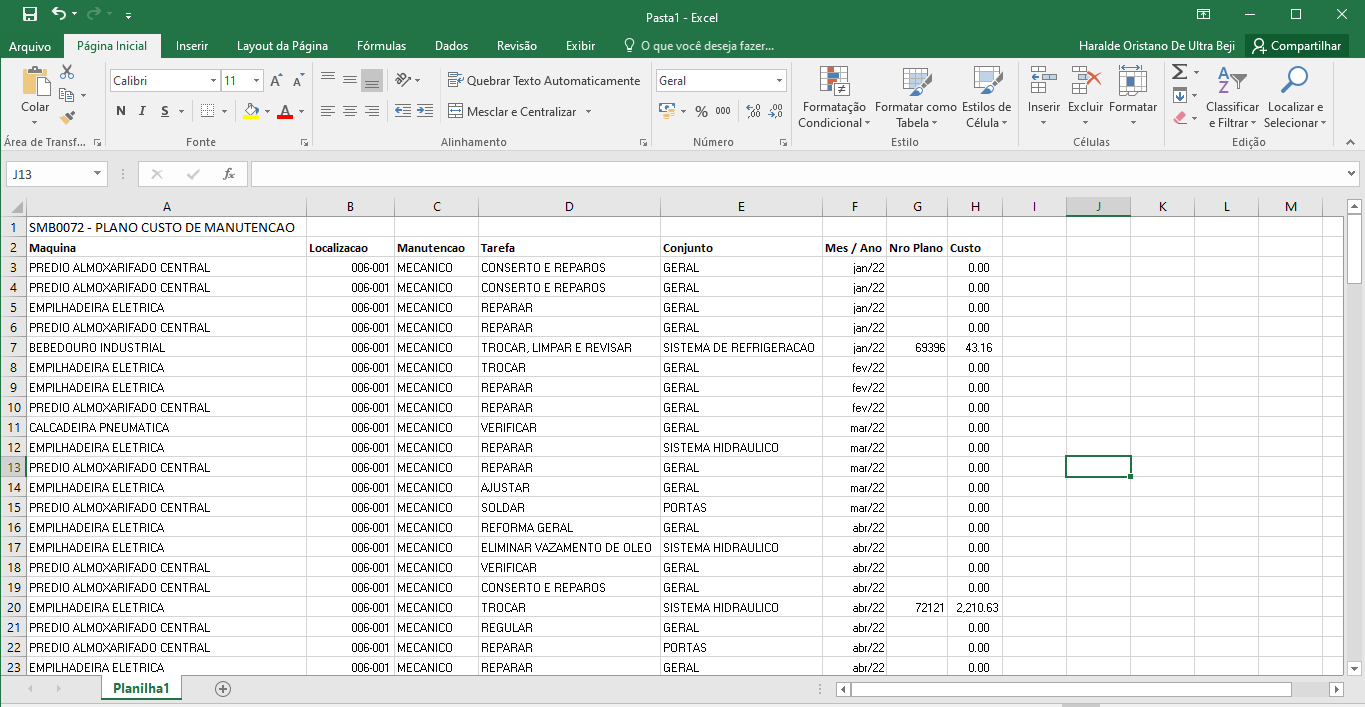Screen dimensions: 1365x707
Task: Click the yellow fill color button
Action: (250, 112)
